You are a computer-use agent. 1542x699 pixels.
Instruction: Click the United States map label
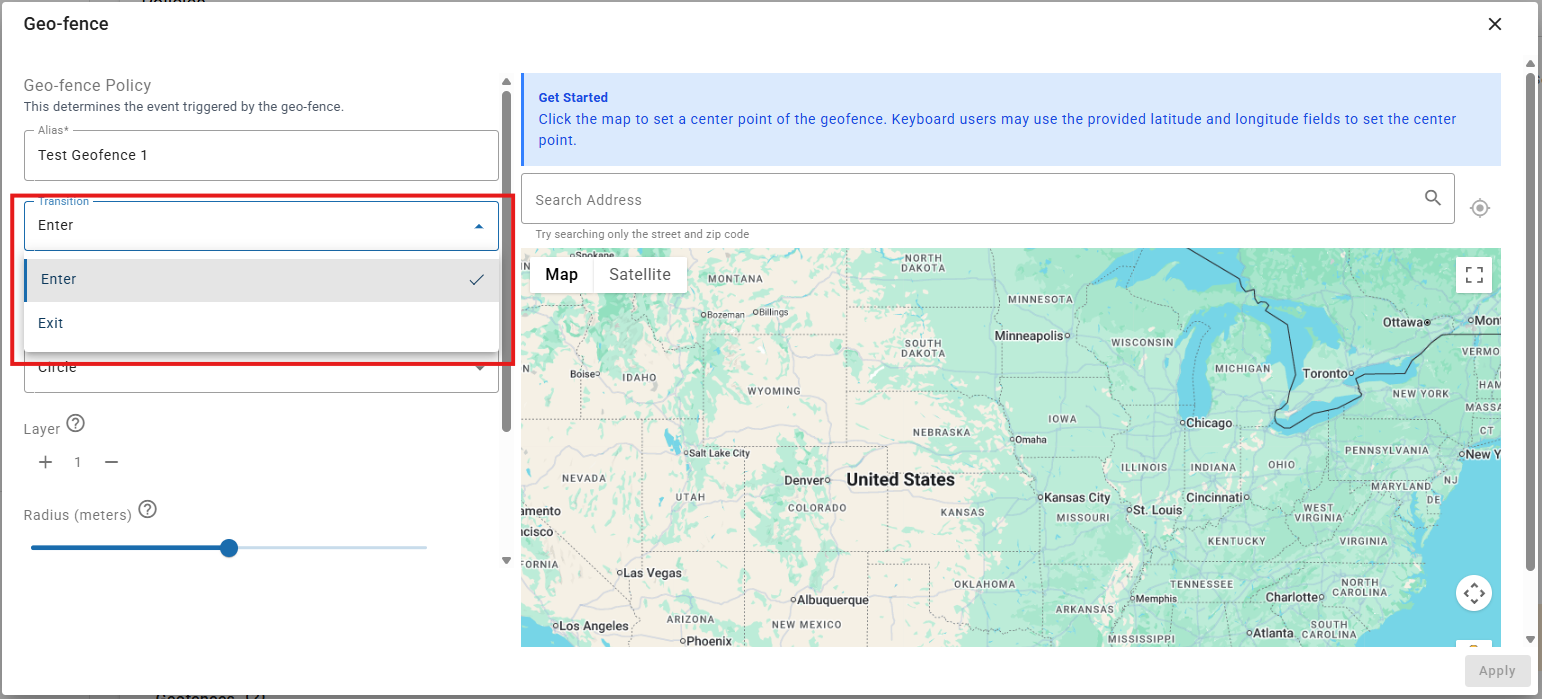pos(900,480)
